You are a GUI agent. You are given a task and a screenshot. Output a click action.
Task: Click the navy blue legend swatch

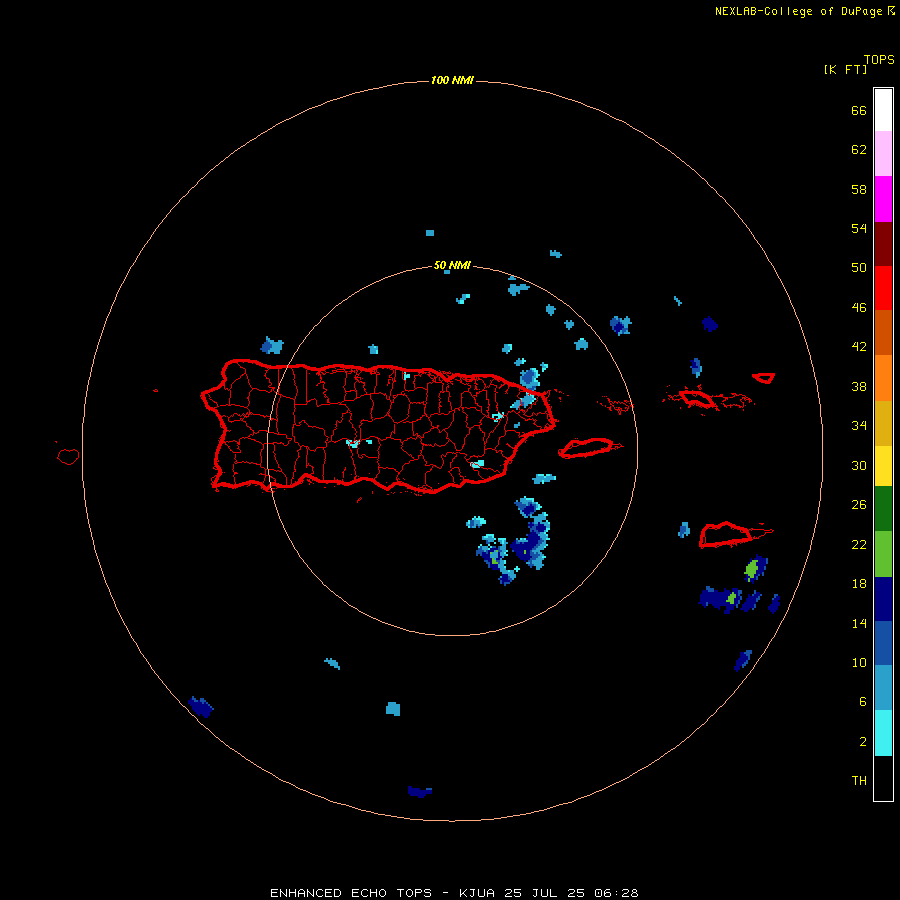click(x=883, y=599)
